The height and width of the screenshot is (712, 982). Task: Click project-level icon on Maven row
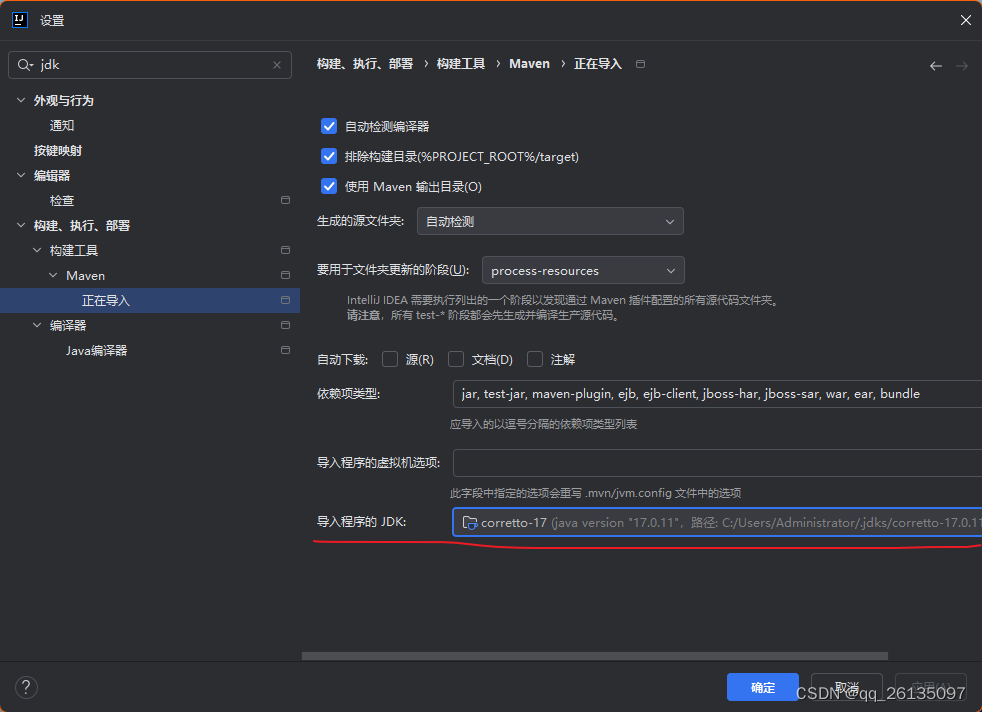(x=286, y=276)
